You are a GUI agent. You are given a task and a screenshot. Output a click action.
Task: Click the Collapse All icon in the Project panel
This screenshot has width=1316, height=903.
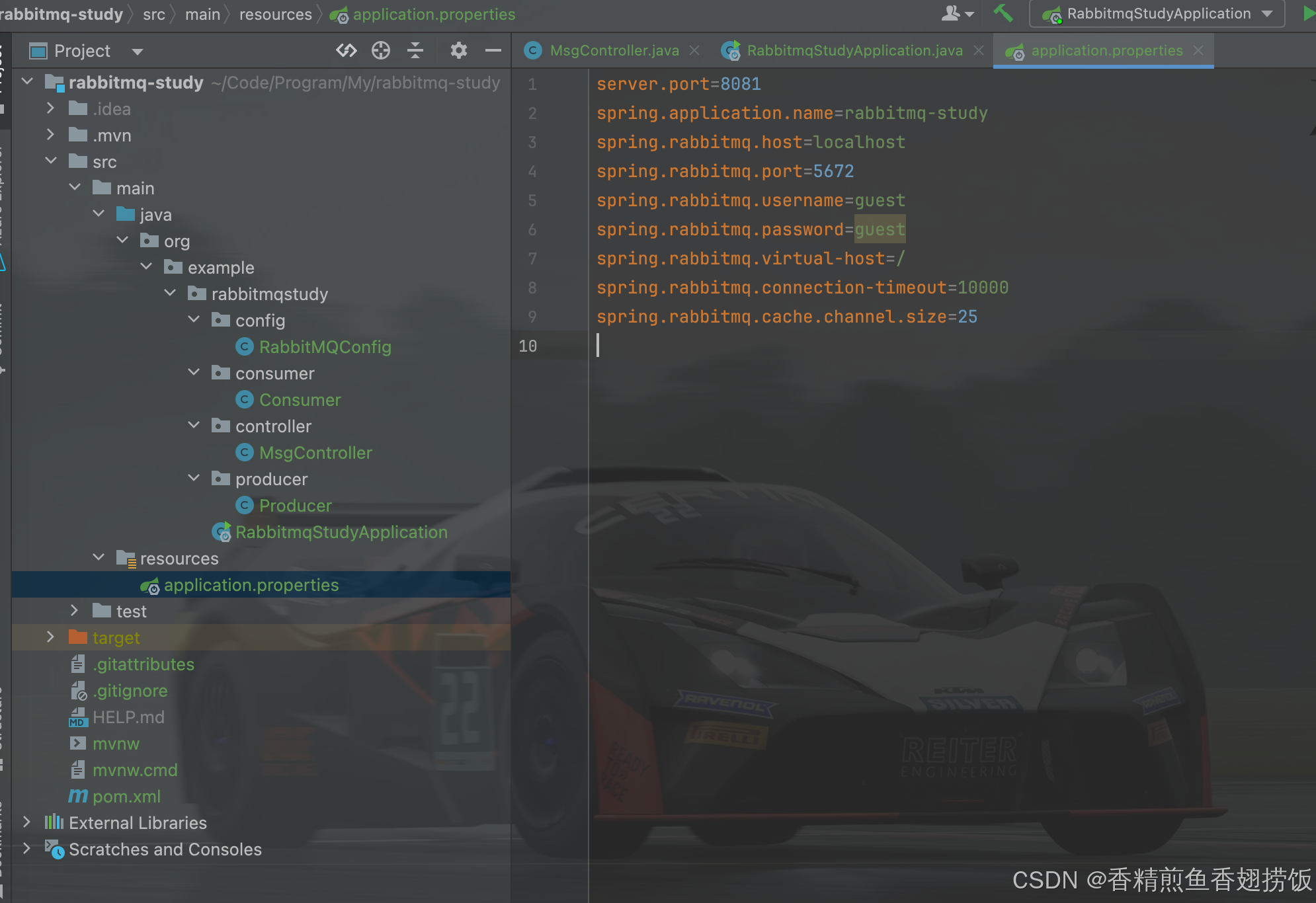415,50
